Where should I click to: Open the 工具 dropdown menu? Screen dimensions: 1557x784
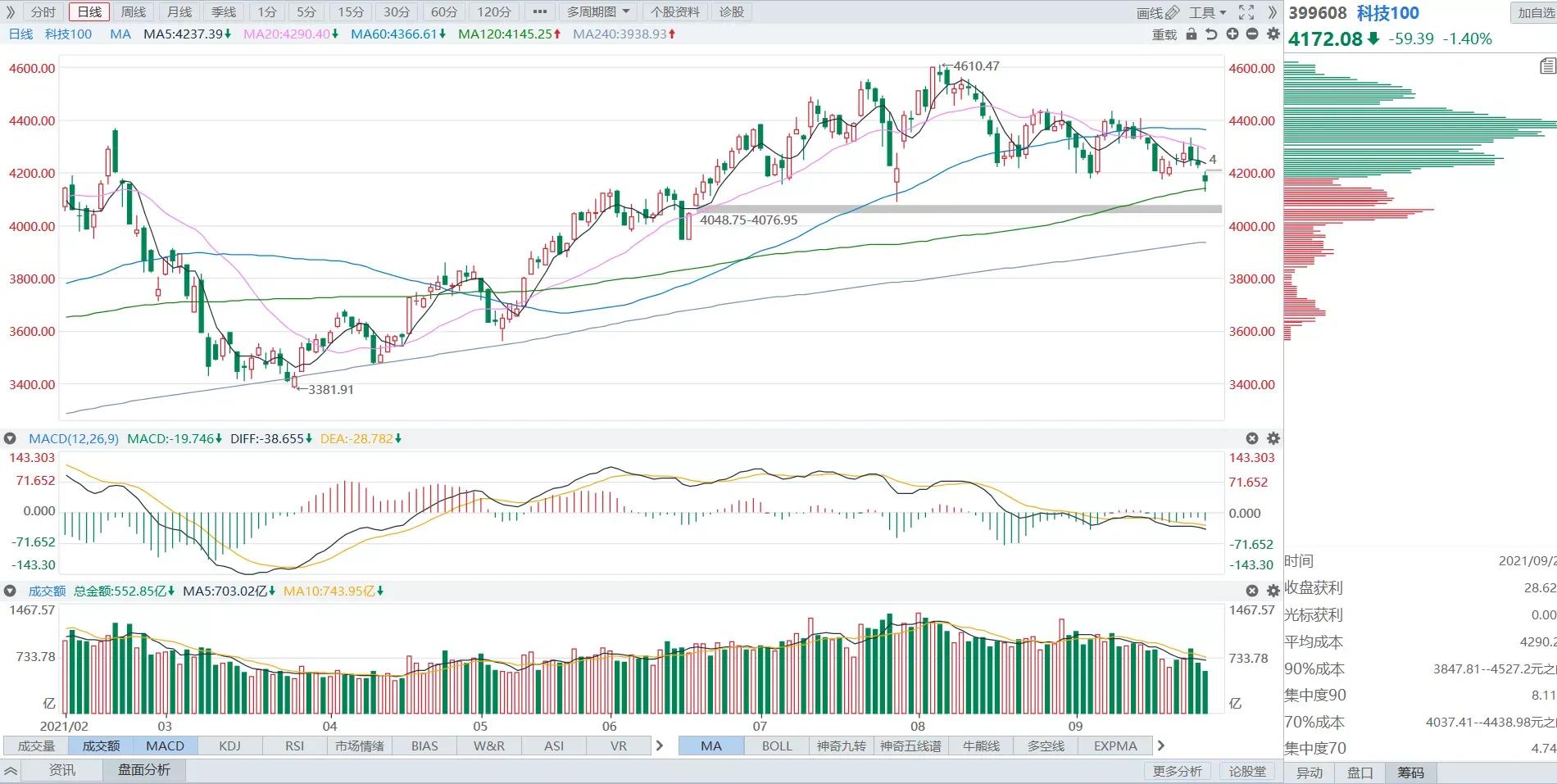[1208, 12]
